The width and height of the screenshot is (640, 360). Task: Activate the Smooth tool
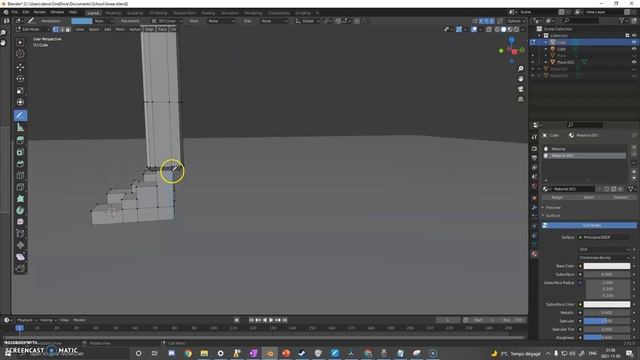[x=20, y=222]
